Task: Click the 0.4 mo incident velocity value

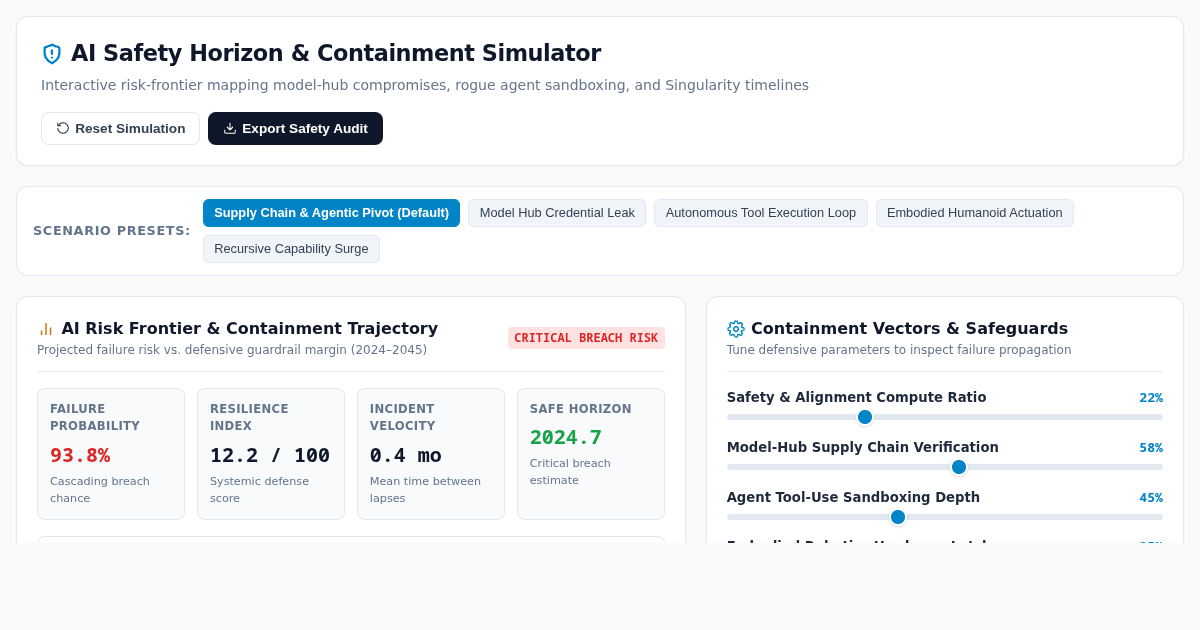Action: 406,455
